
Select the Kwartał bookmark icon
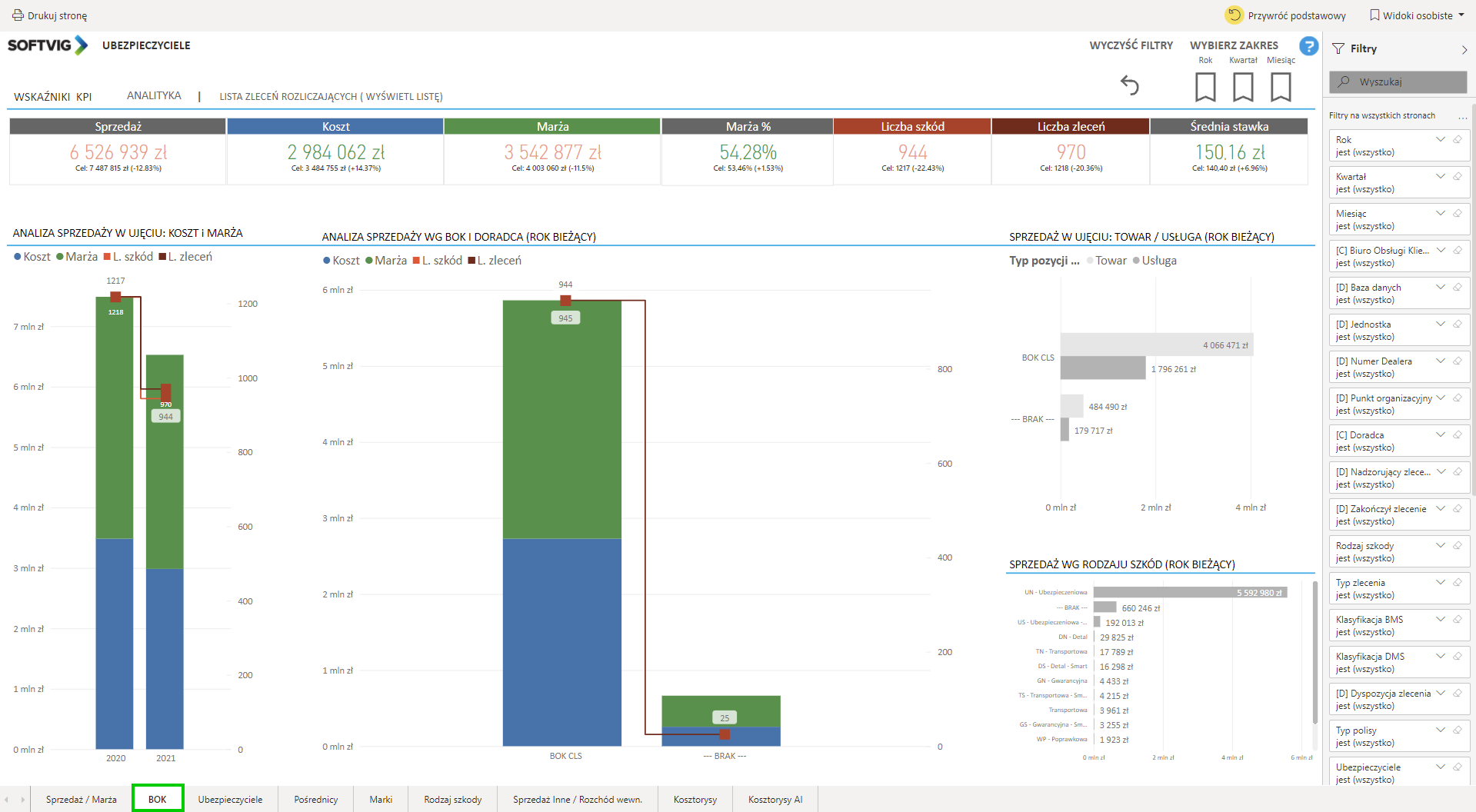(x=1243, y=87)
